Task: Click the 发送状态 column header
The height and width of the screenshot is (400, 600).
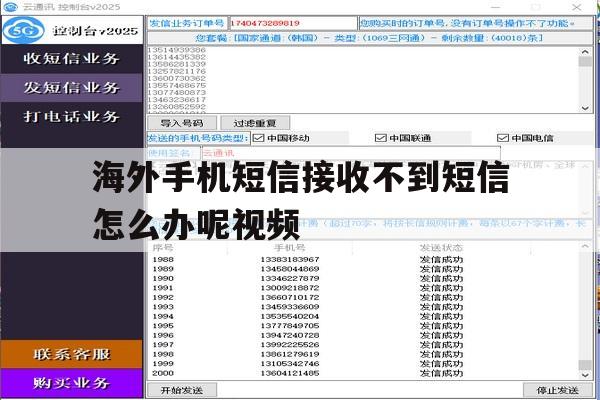Action: (x=441, y=248)
